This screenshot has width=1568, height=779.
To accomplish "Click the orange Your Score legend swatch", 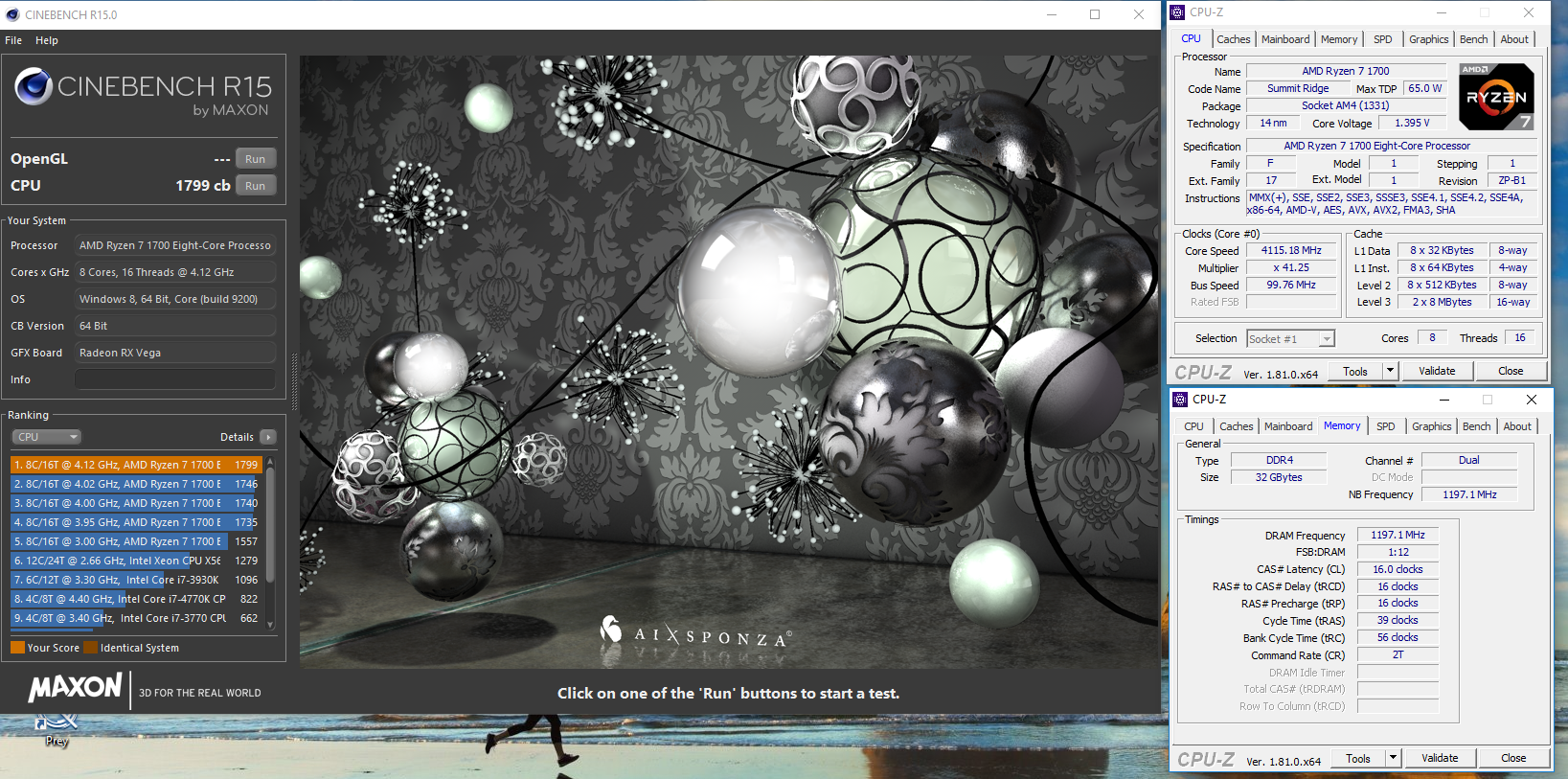I will (x=17, y=648).
